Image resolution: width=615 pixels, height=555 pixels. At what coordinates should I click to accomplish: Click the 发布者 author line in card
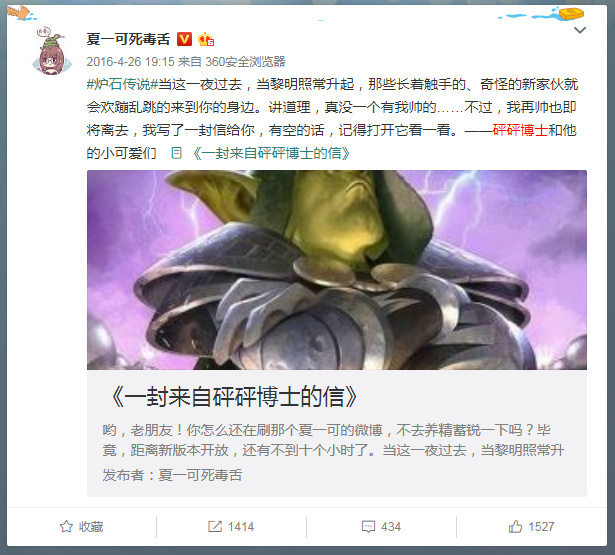pos(172,475)
